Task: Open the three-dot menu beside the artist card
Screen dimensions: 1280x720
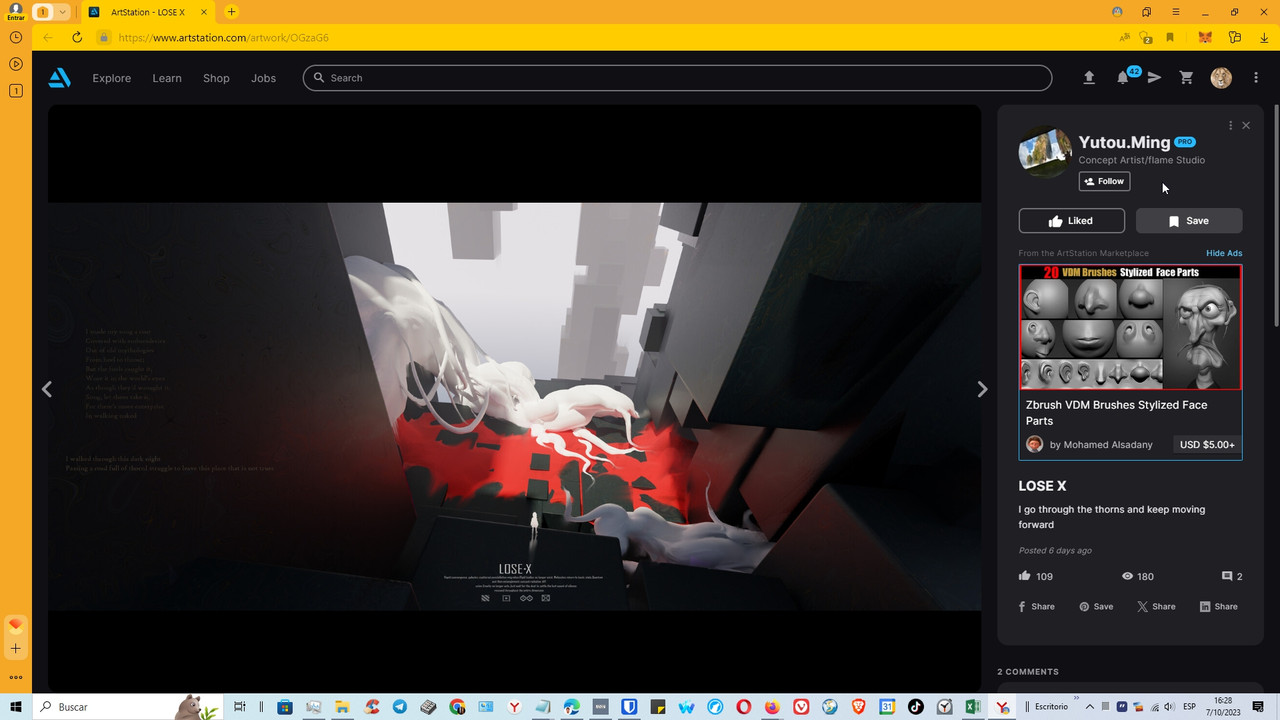Action: pos(1230,125)
